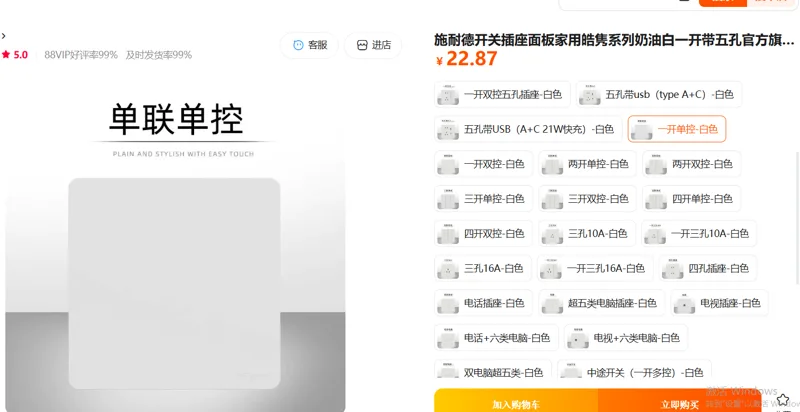Viewport: 800px width, 412px height.
Task: Select option 一开双控五孔插座-白色
Action: click(x=502, y=94)
